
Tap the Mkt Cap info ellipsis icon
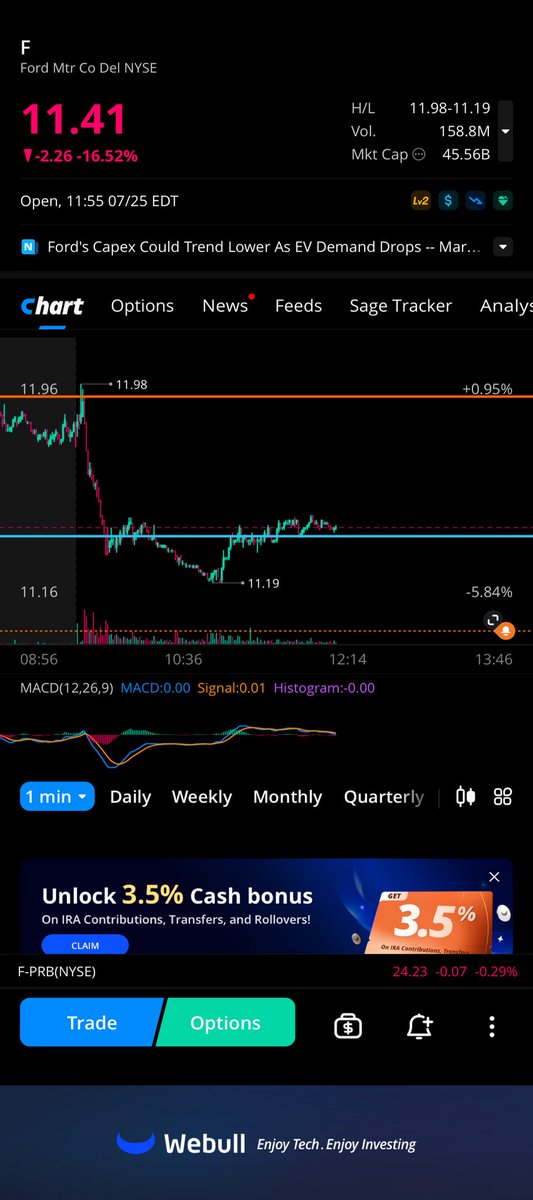[419, 154]
